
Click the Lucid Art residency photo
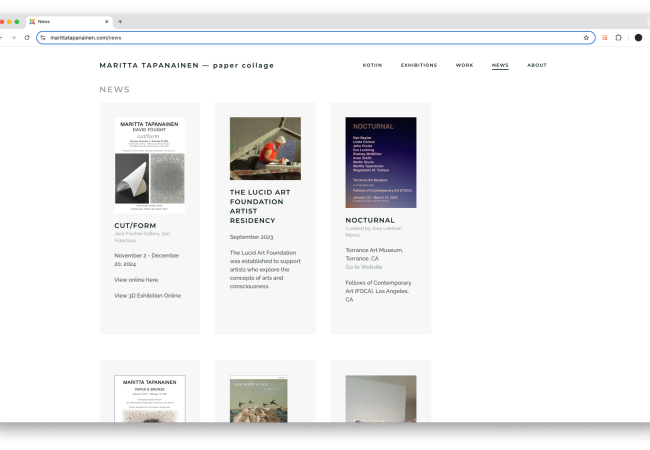[265, 148]
